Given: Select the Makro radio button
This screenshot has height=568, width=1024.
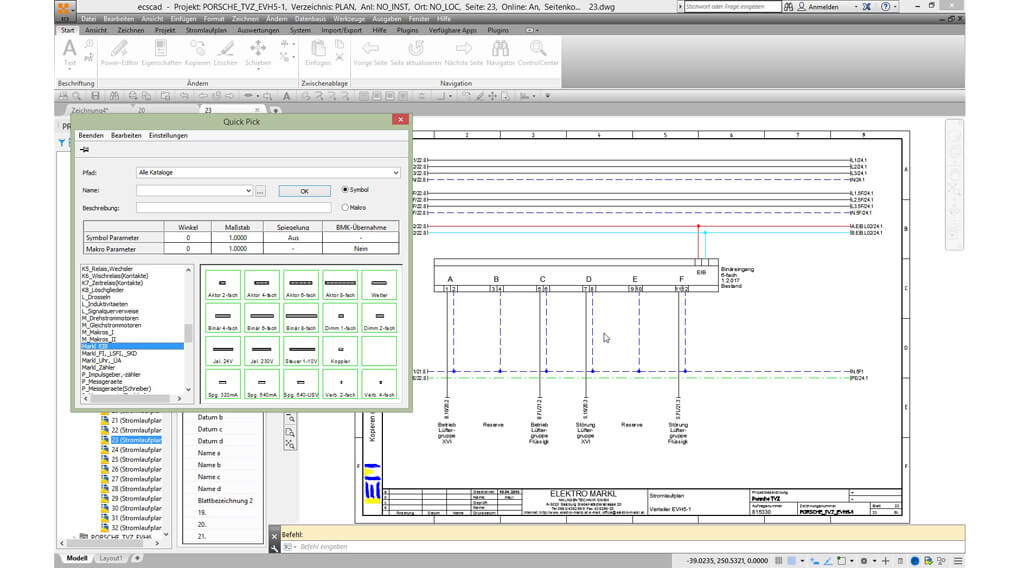Looking at the screenshot, I should (346, 207).
